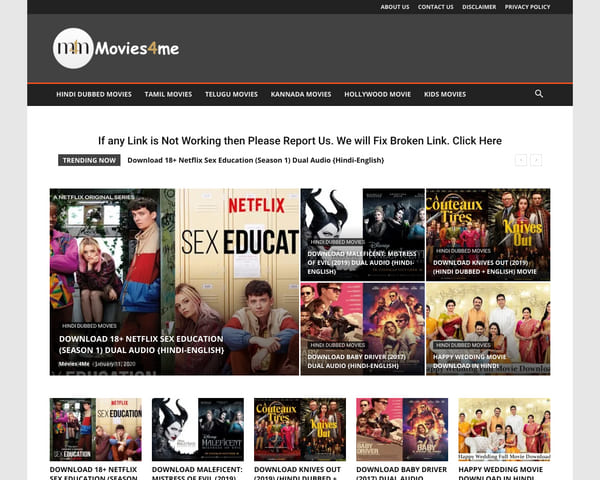The image size is (600, 480).
Task: Open Contact Us page
Action: [435, 7]
